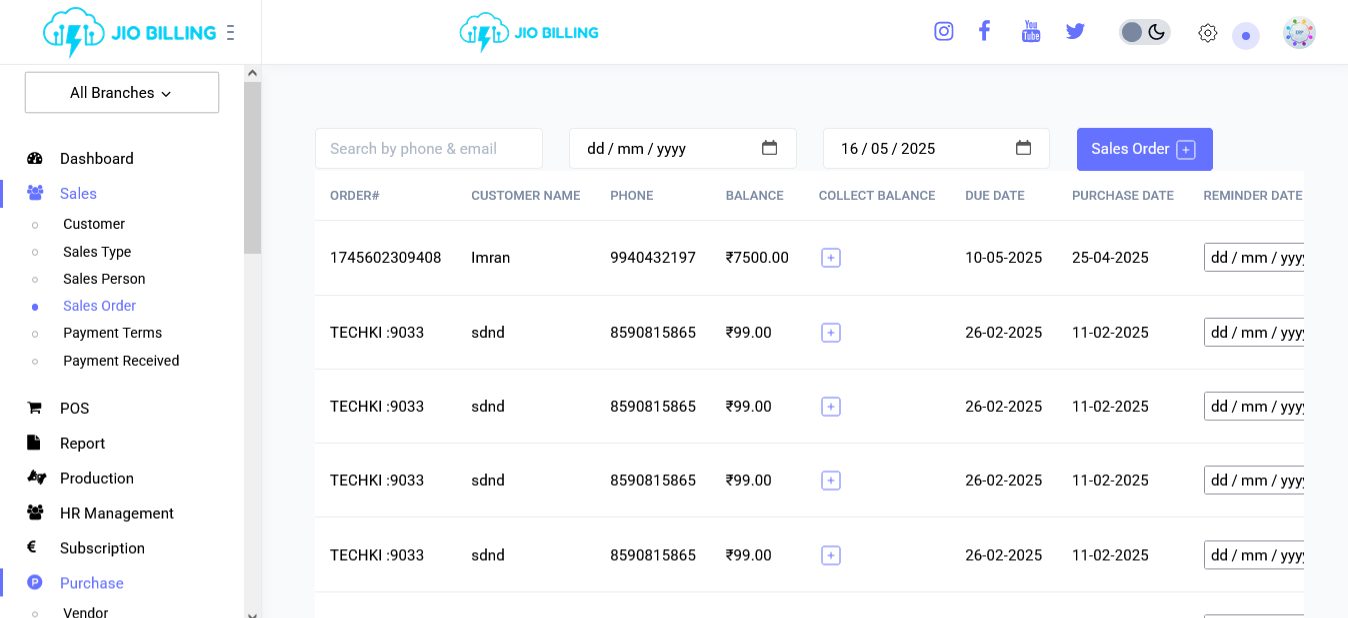Click the sidebar menu dots icon
1348x618 pixels.
click(x=231, y=33)
